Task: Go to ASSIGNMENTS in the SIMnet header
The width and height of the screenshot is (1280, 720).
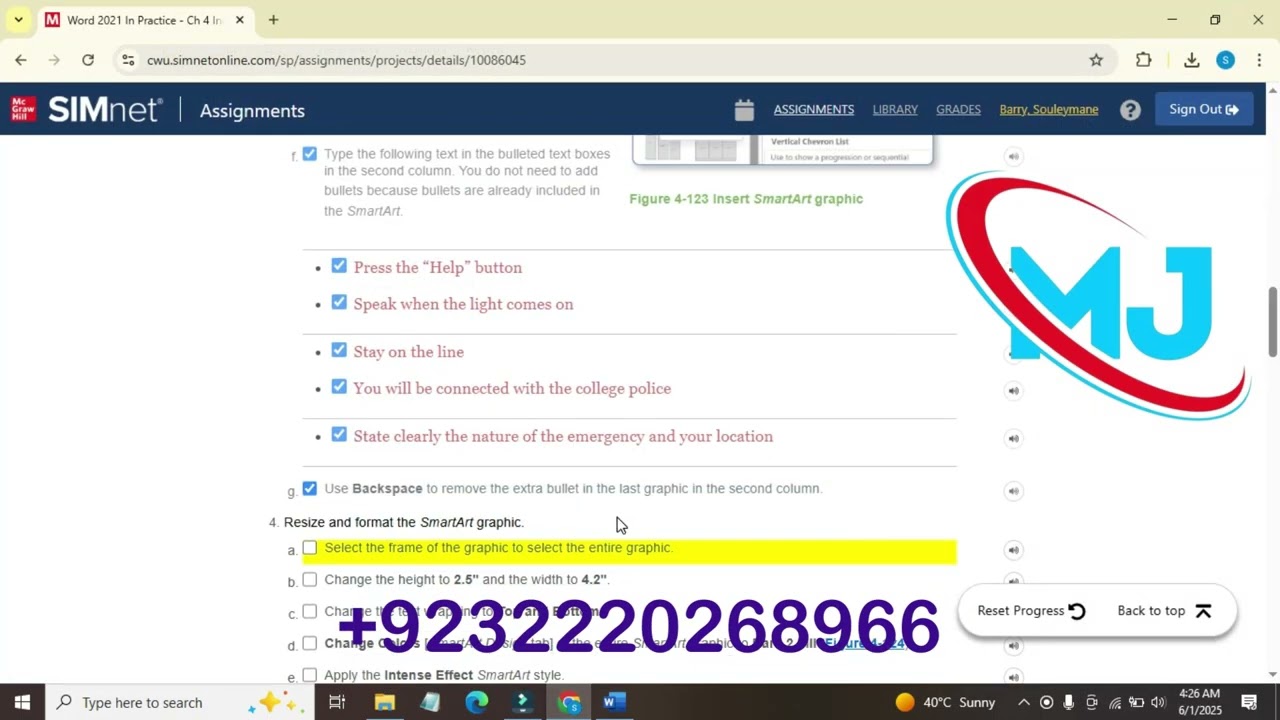Action: tap(814, 109)
